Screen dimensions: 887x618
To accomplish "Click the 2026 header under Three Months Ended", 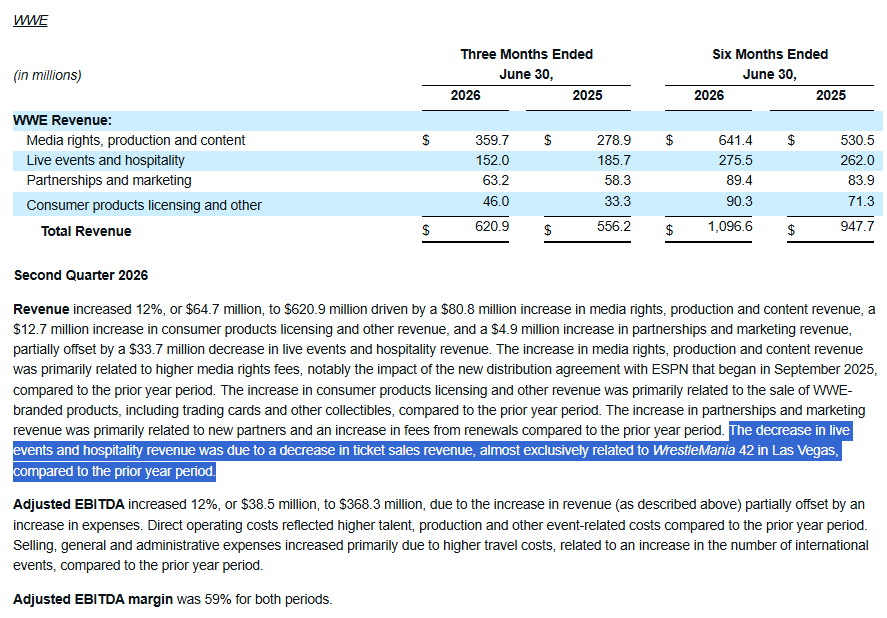I will [466, 95].
